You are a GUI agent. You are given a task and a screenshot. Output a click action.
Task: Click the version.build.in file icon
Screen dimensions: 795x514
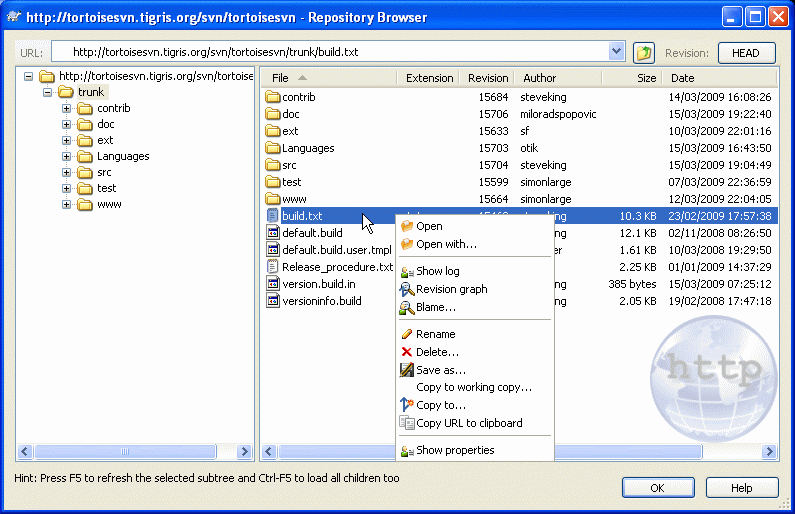pyautogui.click(x=273, y=283)
